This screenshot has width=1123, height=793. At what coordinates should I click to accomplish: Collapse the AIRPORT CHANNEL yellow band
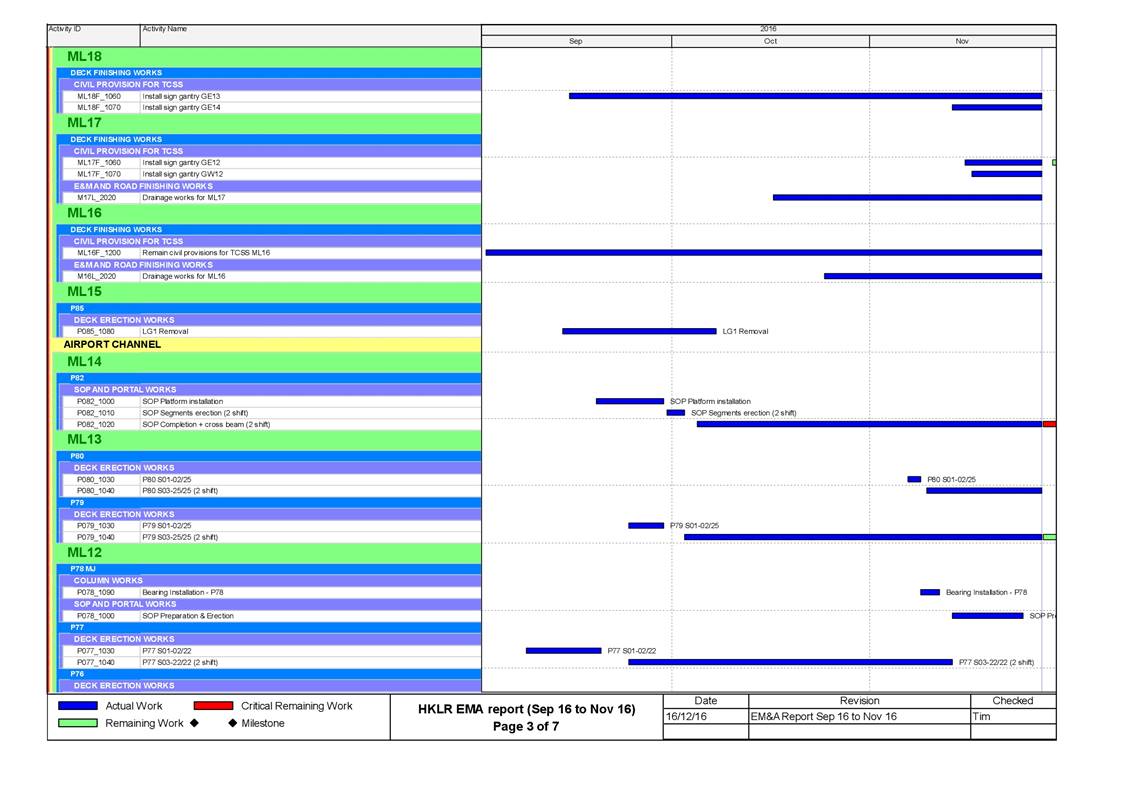tap(111, 344)
